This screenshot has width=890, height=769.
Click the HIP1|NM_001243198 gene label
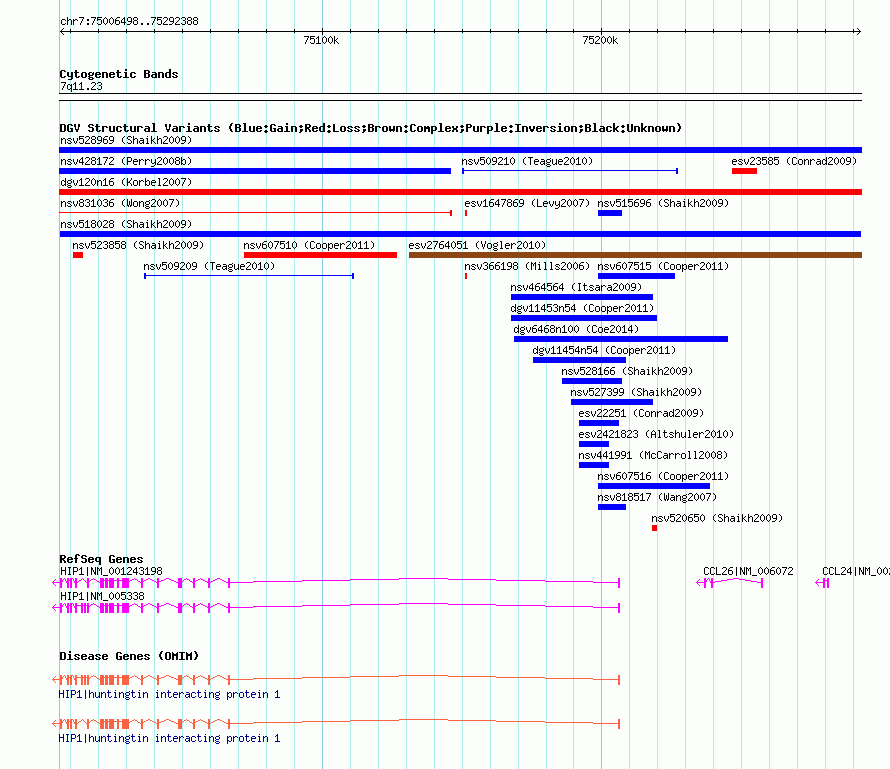click(x=111, y=571)
